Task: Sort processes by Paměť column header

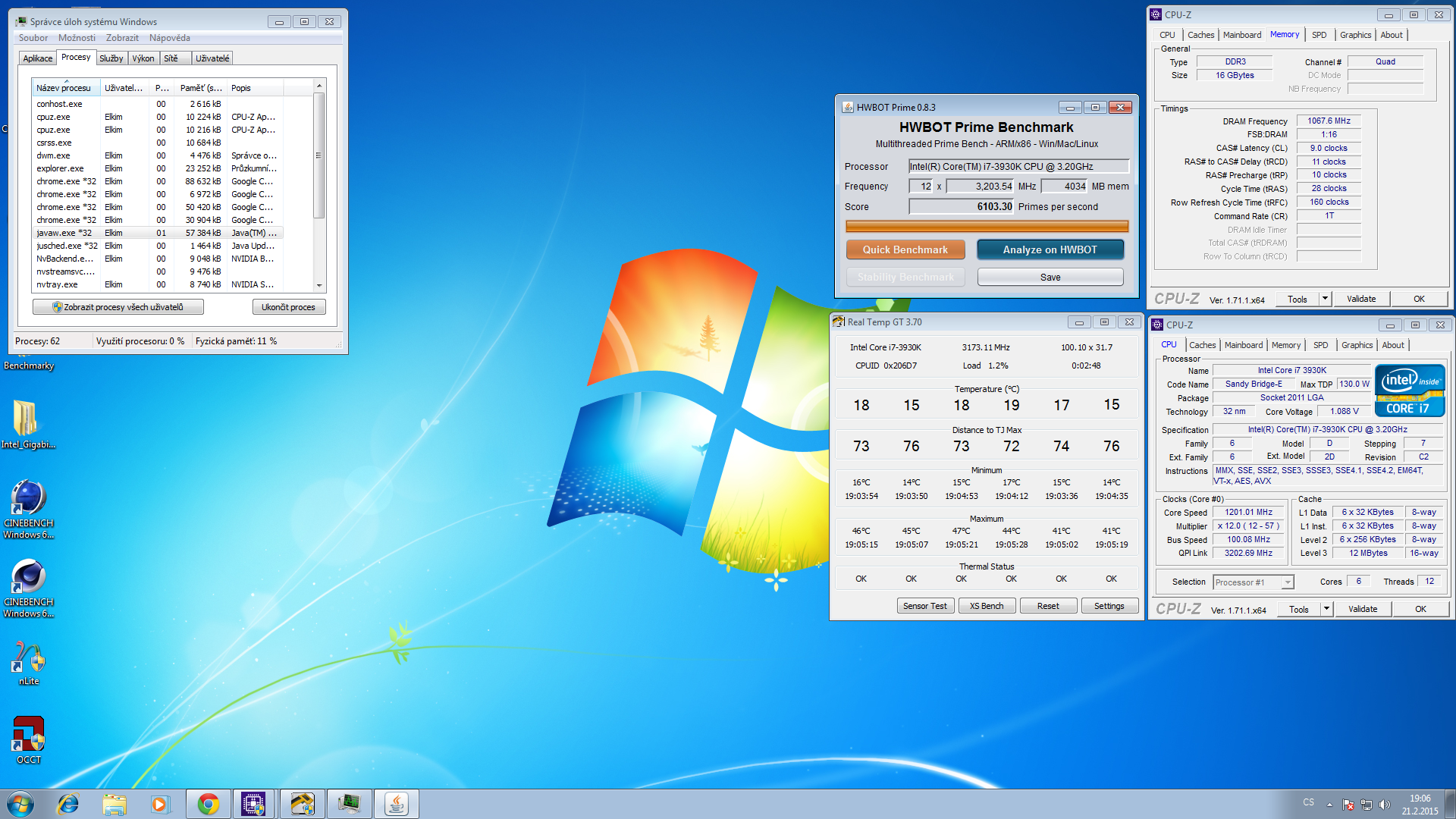Action: (201, 88)
